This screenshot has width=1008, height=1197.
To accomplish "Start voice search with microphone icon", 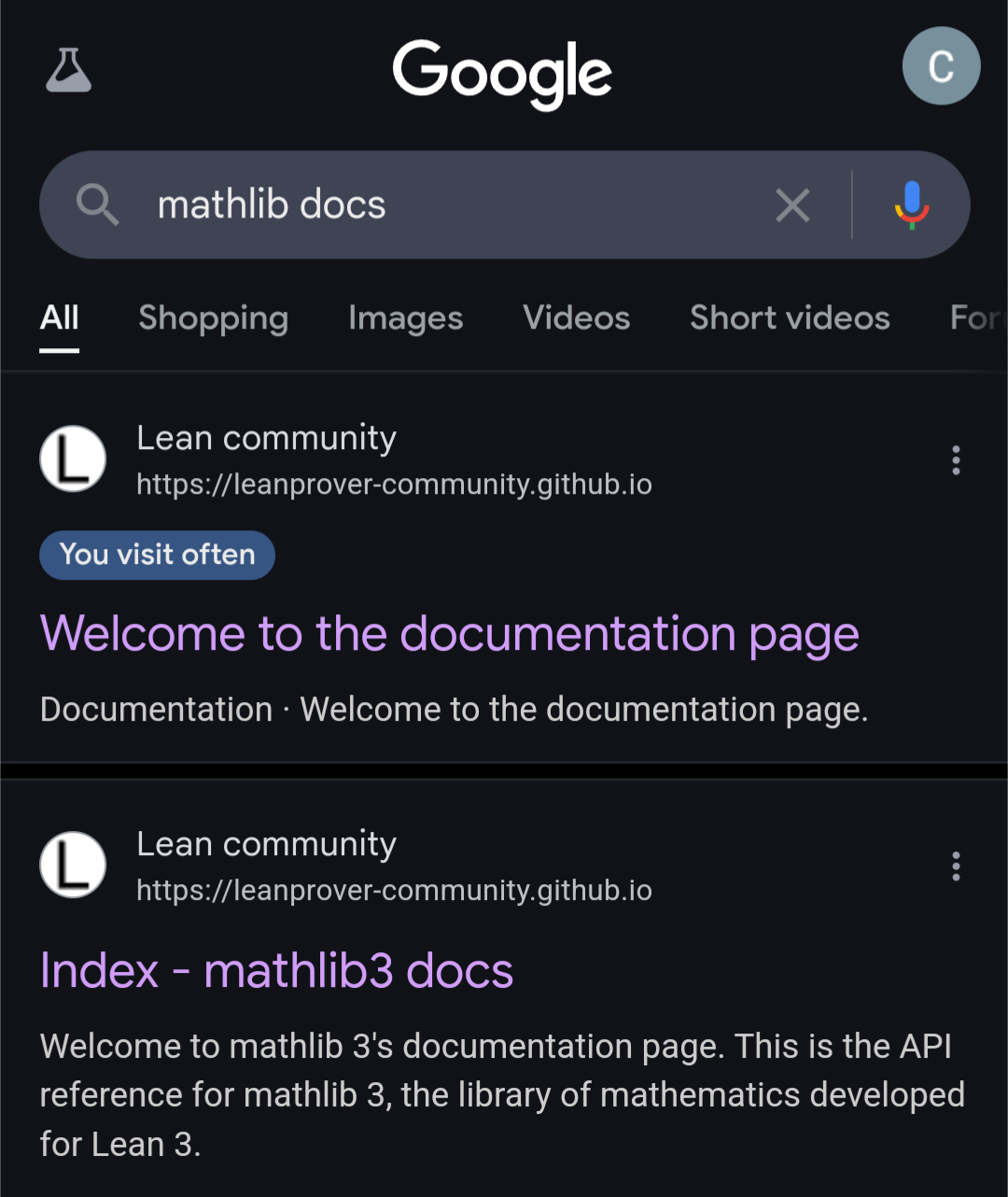I will 912,205.
